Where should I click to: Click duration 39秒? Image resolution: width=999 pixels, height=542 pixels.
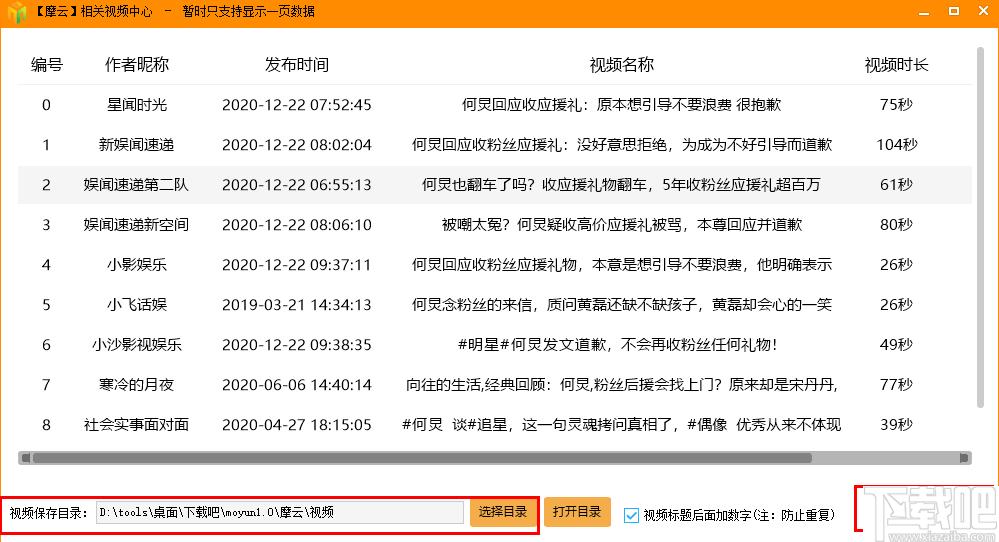pos(896,425)
